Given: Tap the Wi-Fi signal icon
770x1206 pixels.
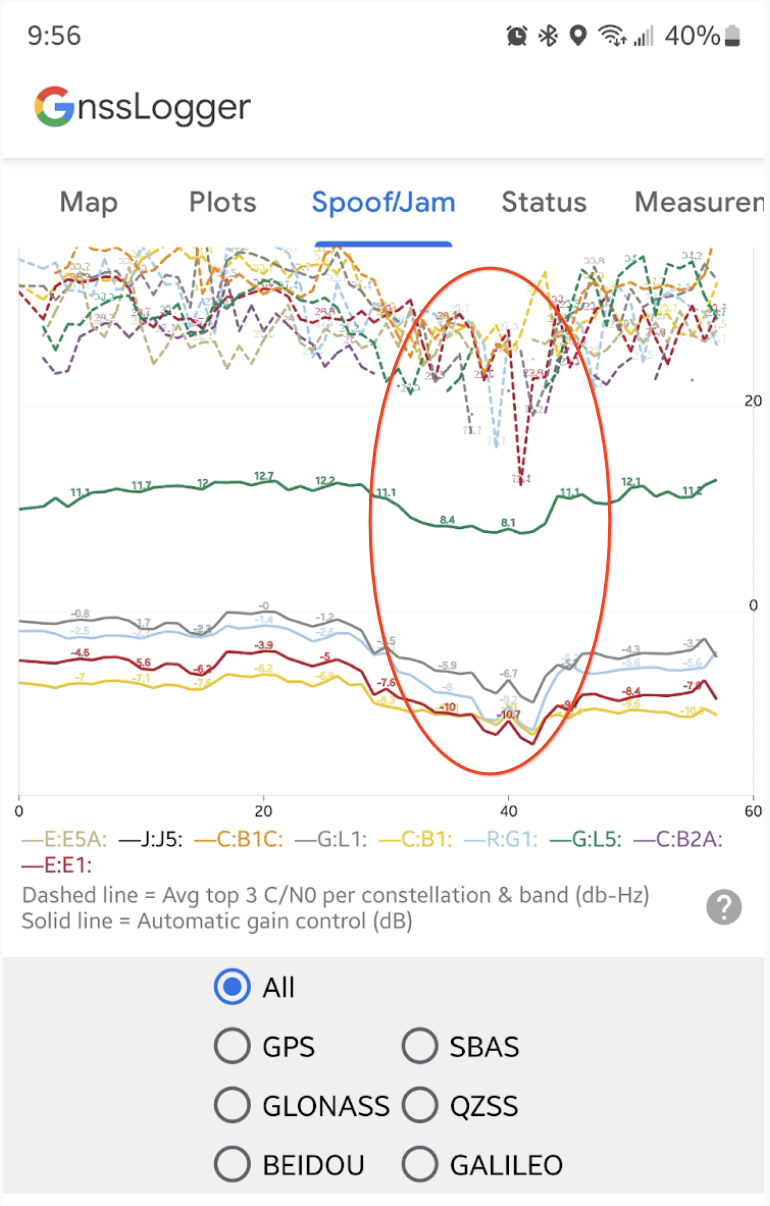Looking at the screenshot, I should (x=611, y=34).
